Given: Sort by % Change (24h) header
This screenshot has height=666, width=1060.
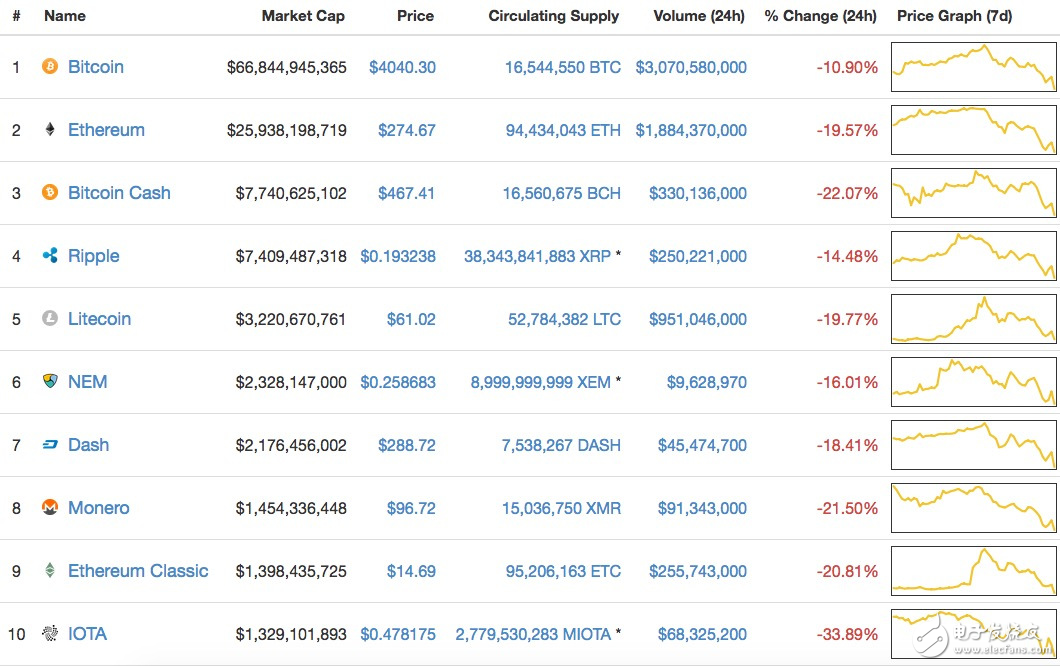Looking at the screenshot, I should (820, 16).
